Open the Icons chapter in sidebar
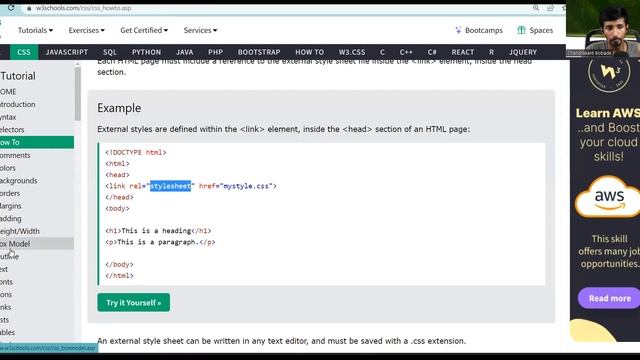 pos(37,294)
